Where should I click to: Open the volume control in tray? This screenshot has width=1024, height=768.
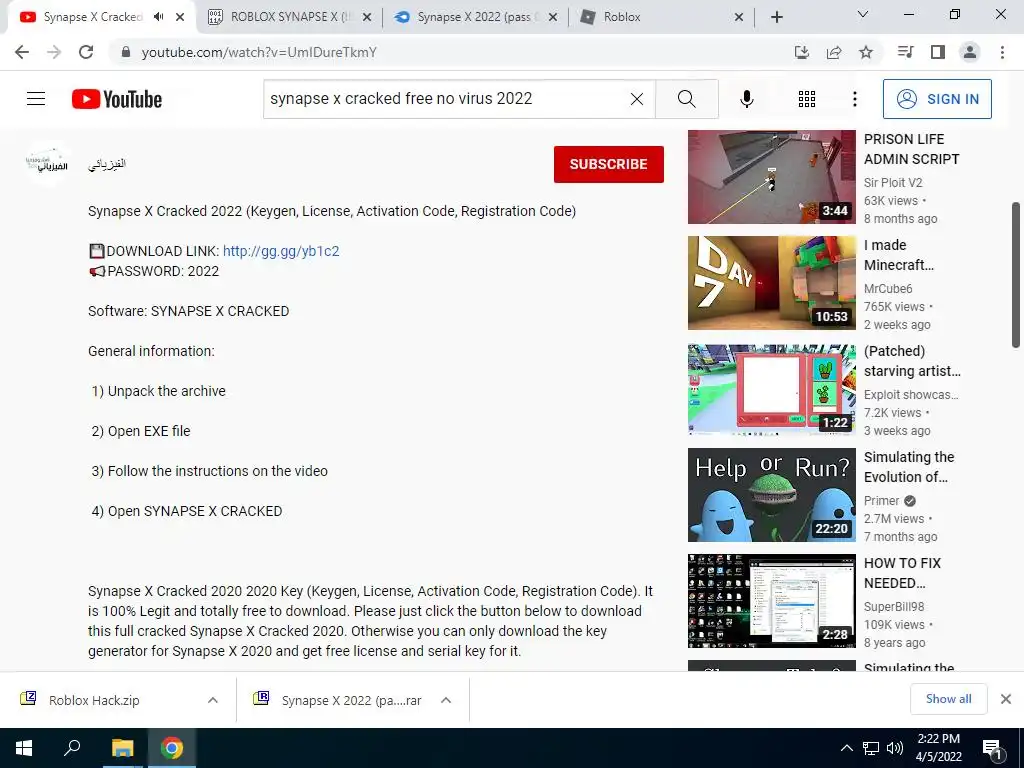click(895, 748)
